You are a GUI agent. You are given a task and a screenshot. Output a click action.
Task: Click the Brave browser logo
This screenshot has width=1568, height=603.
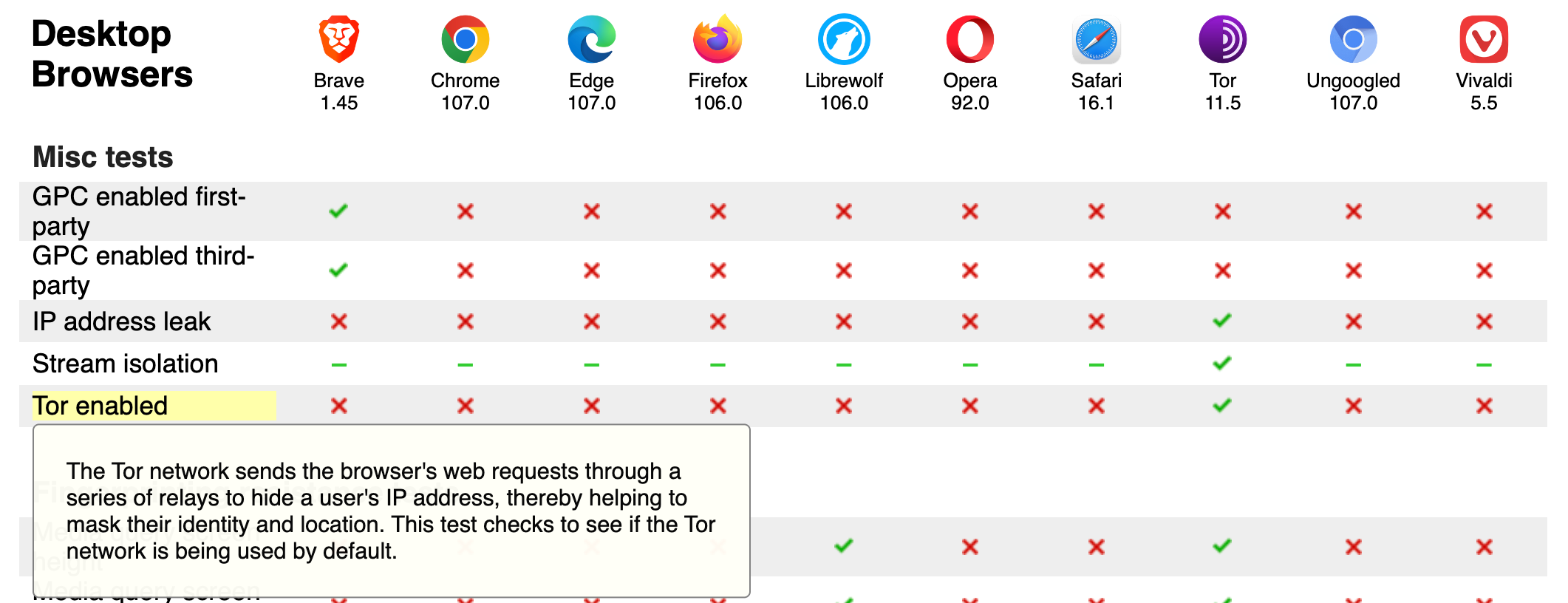point(338,39)
